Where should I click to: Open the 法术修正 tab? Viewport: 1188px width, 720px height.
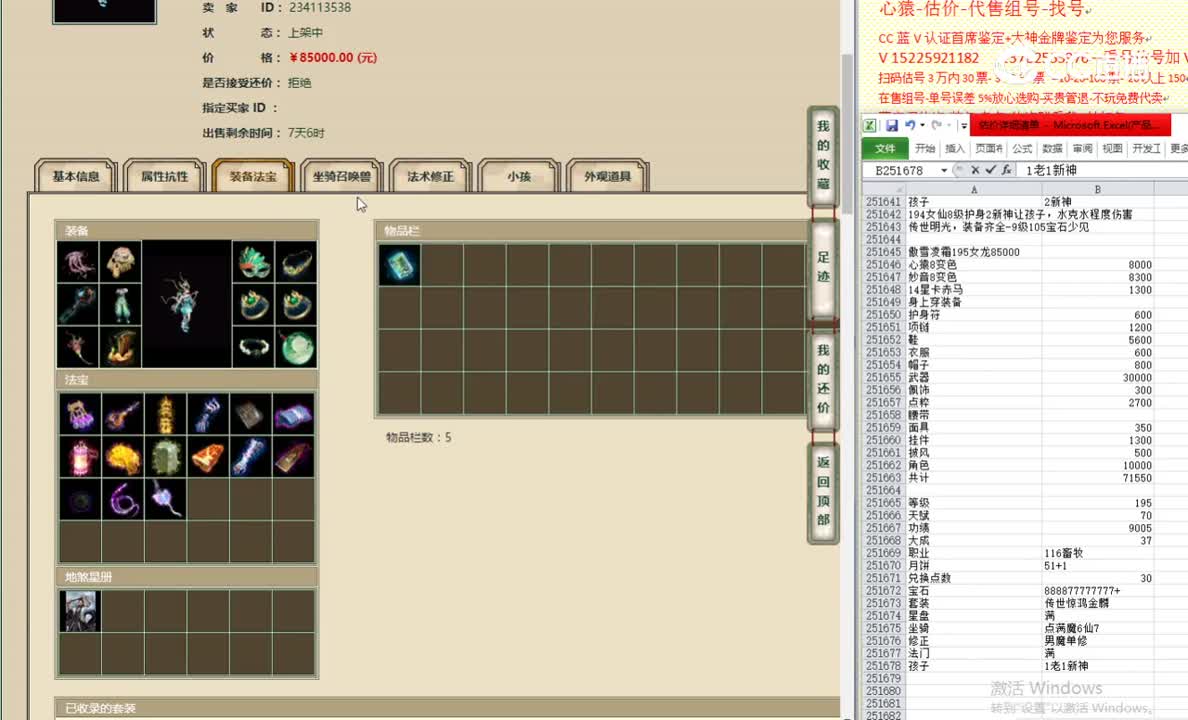[430, 177]
